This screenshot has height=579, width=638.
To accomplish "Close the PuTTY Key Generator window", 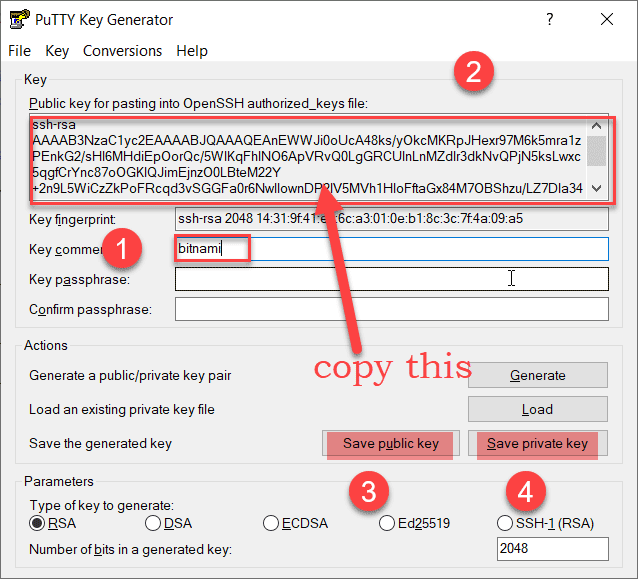I will coord(607,19).
